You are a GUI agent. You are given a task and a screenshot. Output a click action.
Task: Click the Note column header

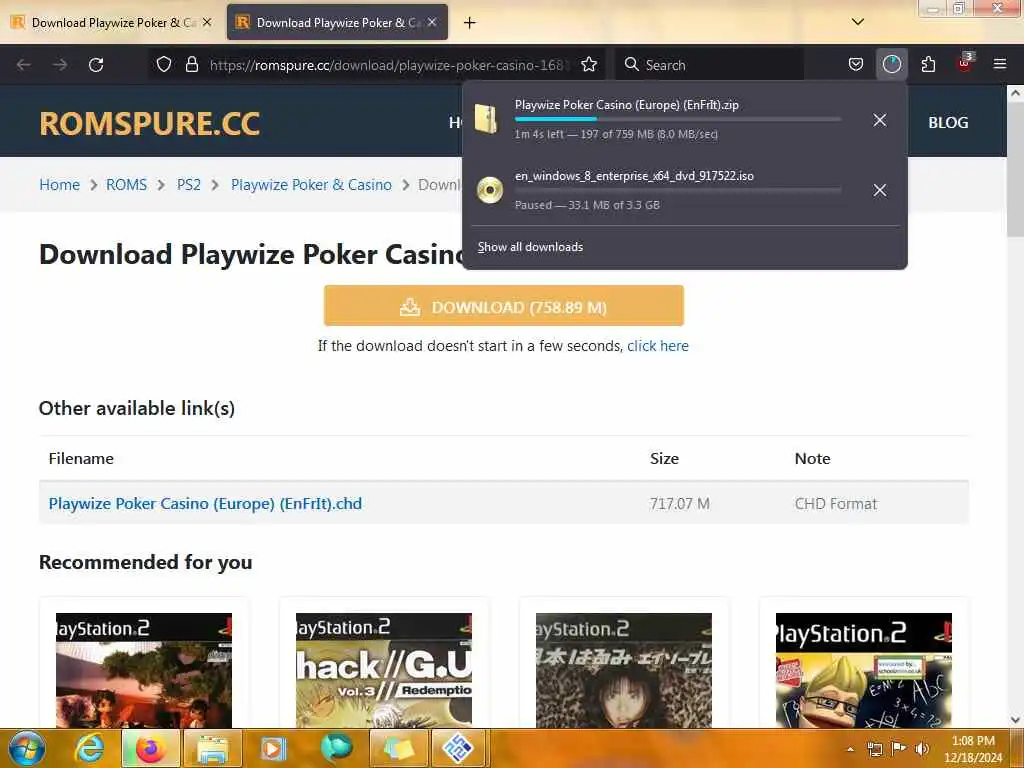coord(812,458)
